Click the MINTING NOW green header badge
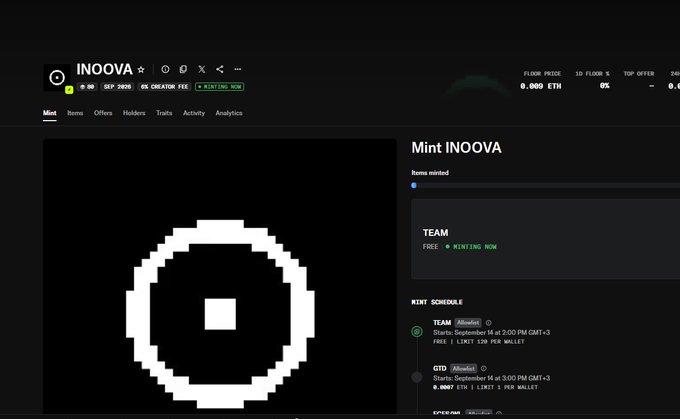The height and width of the screenshot is (419, 680). tap(219, 87)
